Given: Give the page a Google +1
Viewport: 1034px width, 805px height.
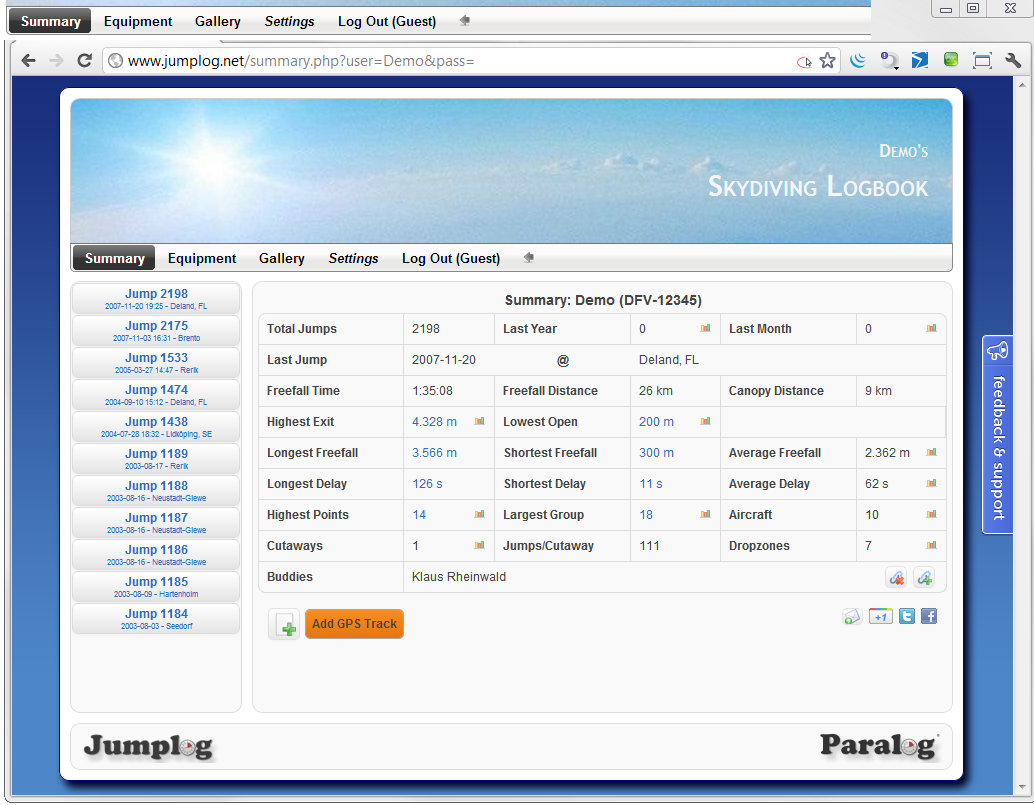Looking at the screenshot, I should click(881, 617).
